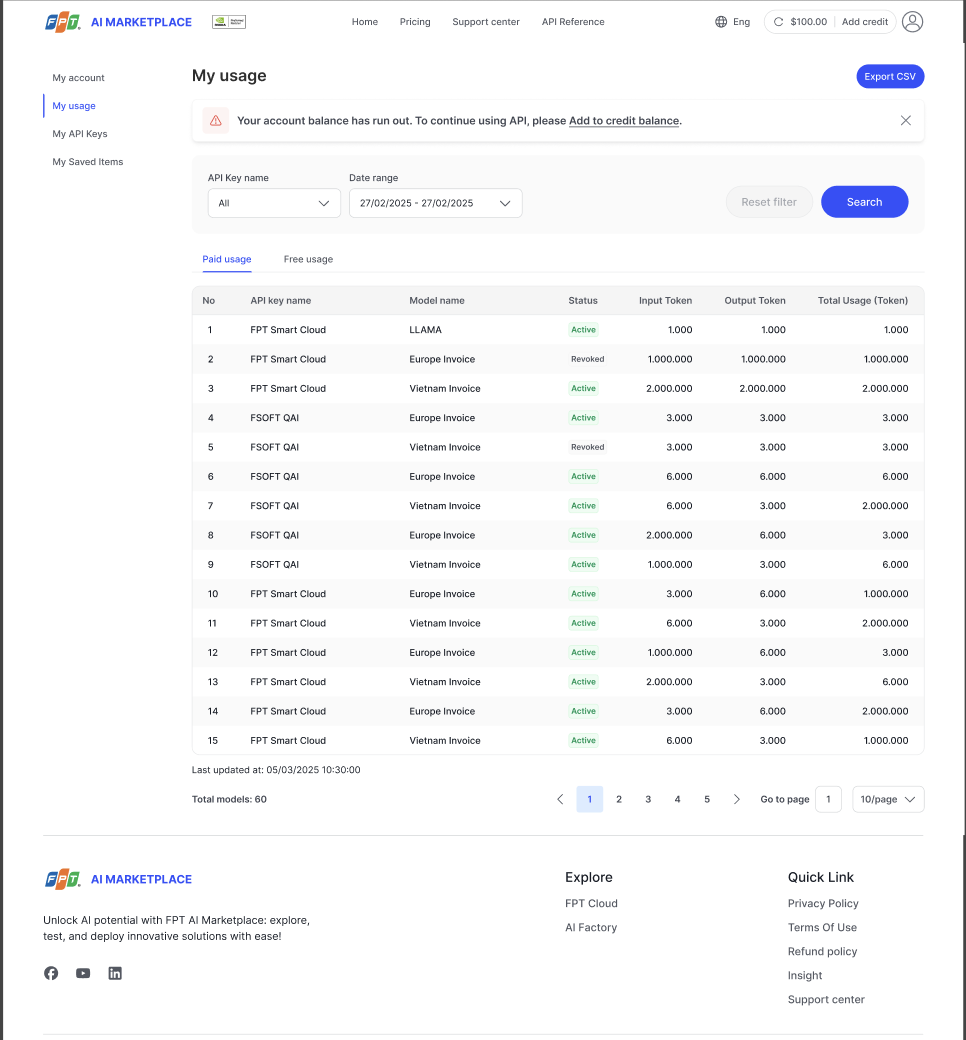Go to next page arrow in pagination
Viewport: 966px width, 1040px height.
[736, 799]
